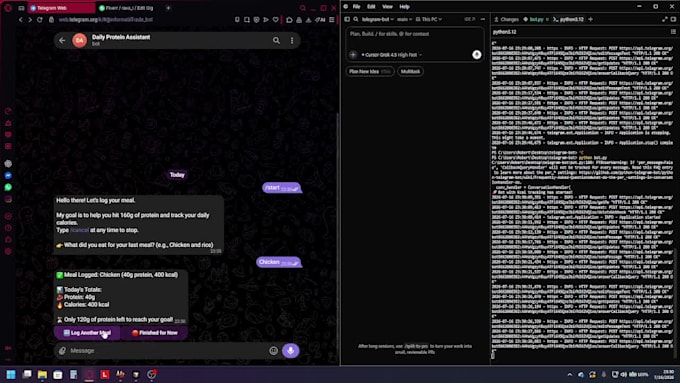Go back in the browser
The image size is (680, 383).
tap(20, 20)
